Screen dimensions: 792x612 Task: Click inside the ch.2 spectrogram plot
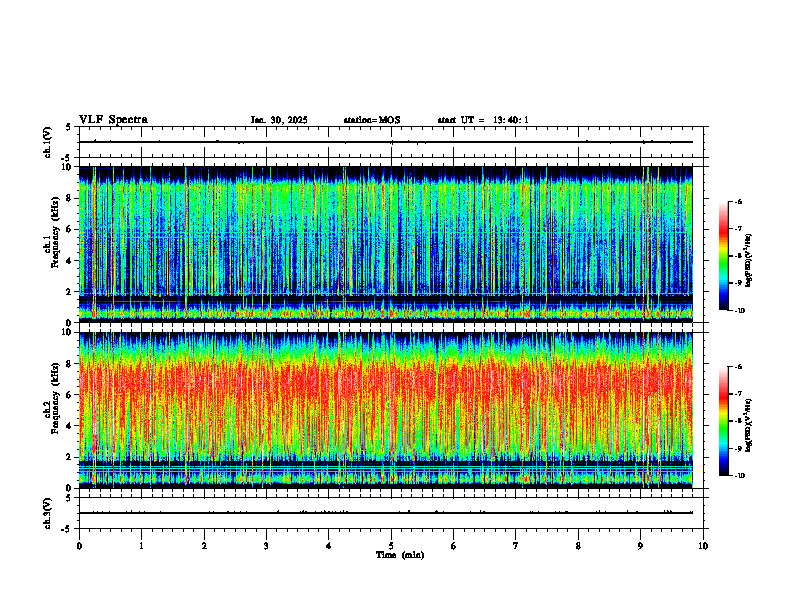[x=386, y=410]
